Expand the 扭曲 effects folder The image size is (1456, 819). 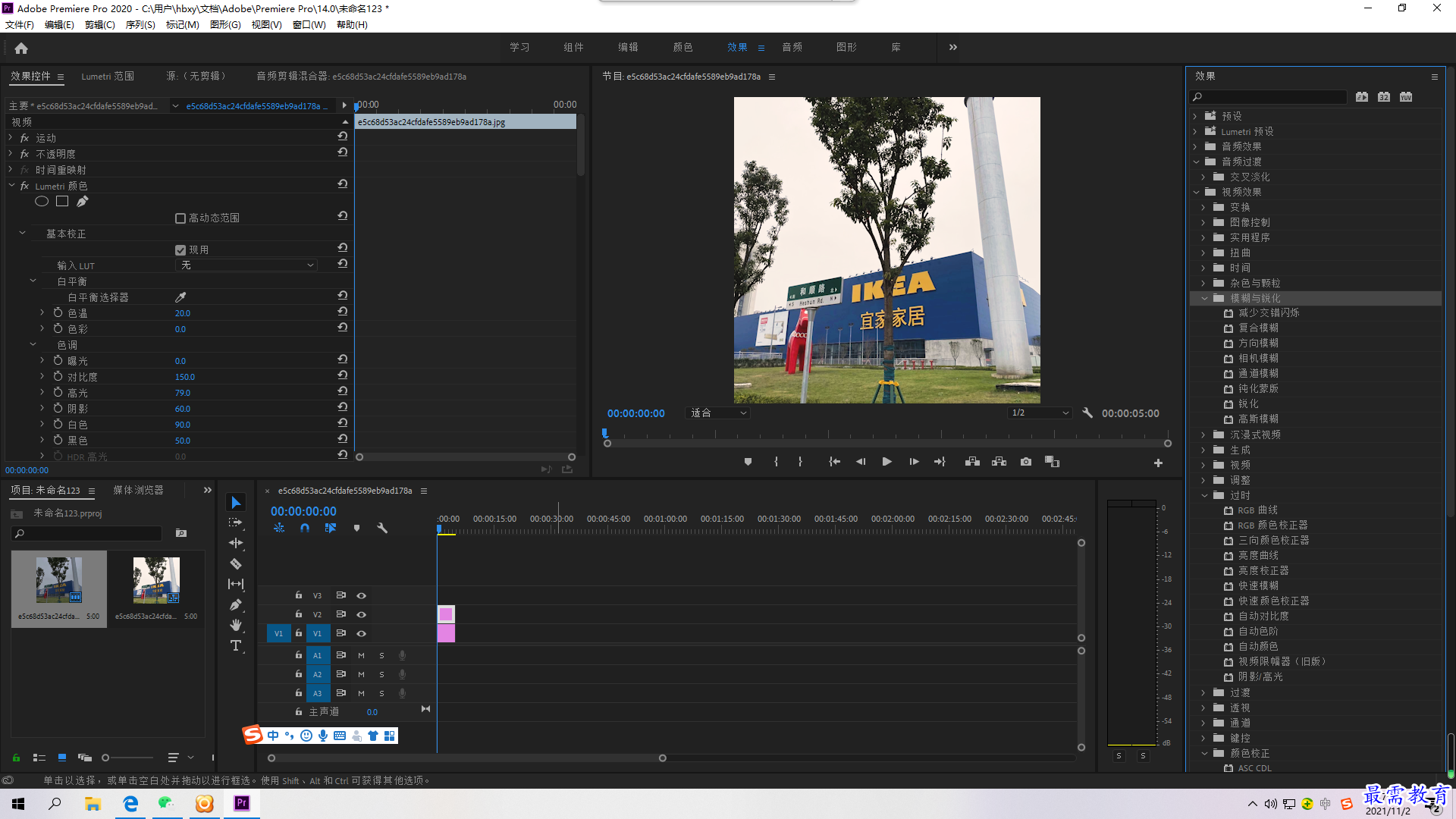1203,253
